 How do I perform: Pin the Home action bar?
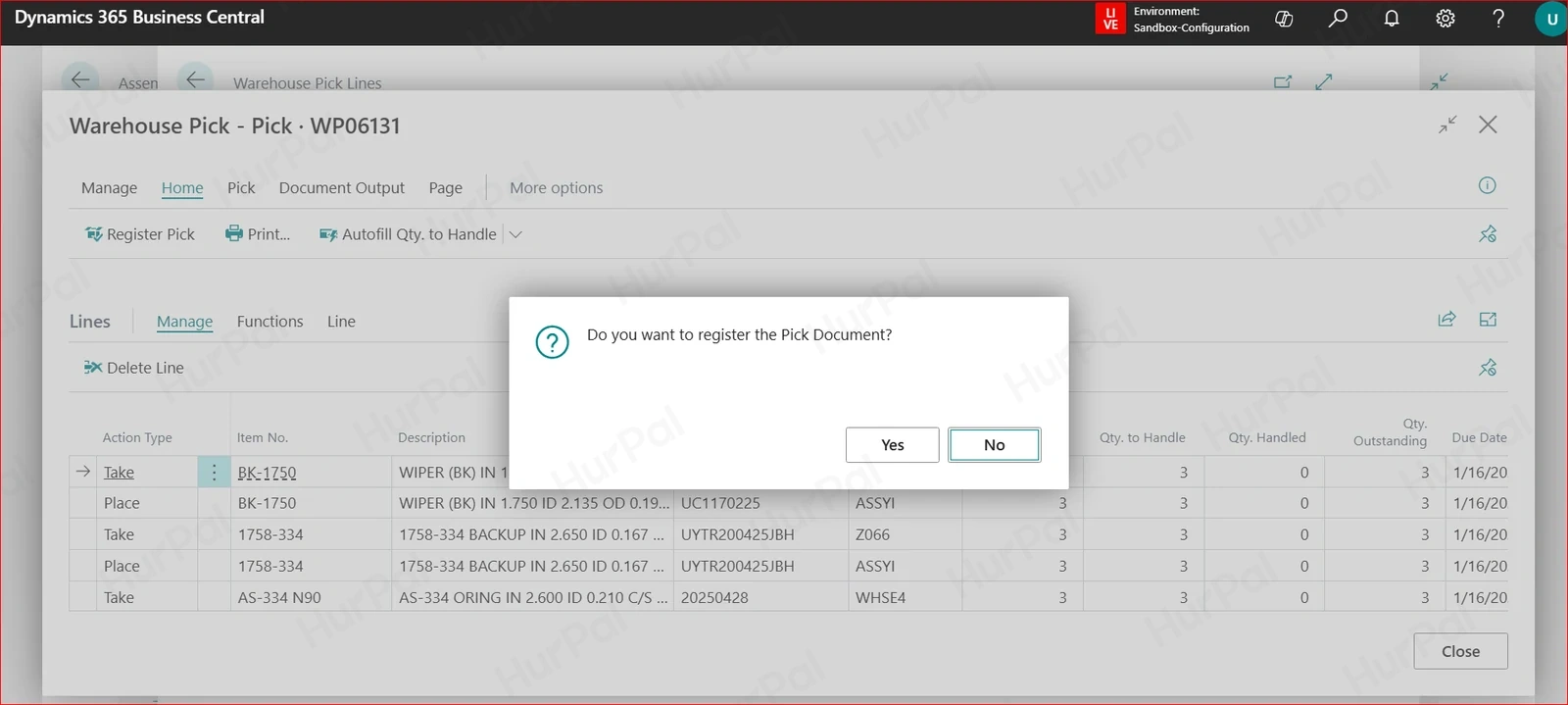pos(1488,233)
